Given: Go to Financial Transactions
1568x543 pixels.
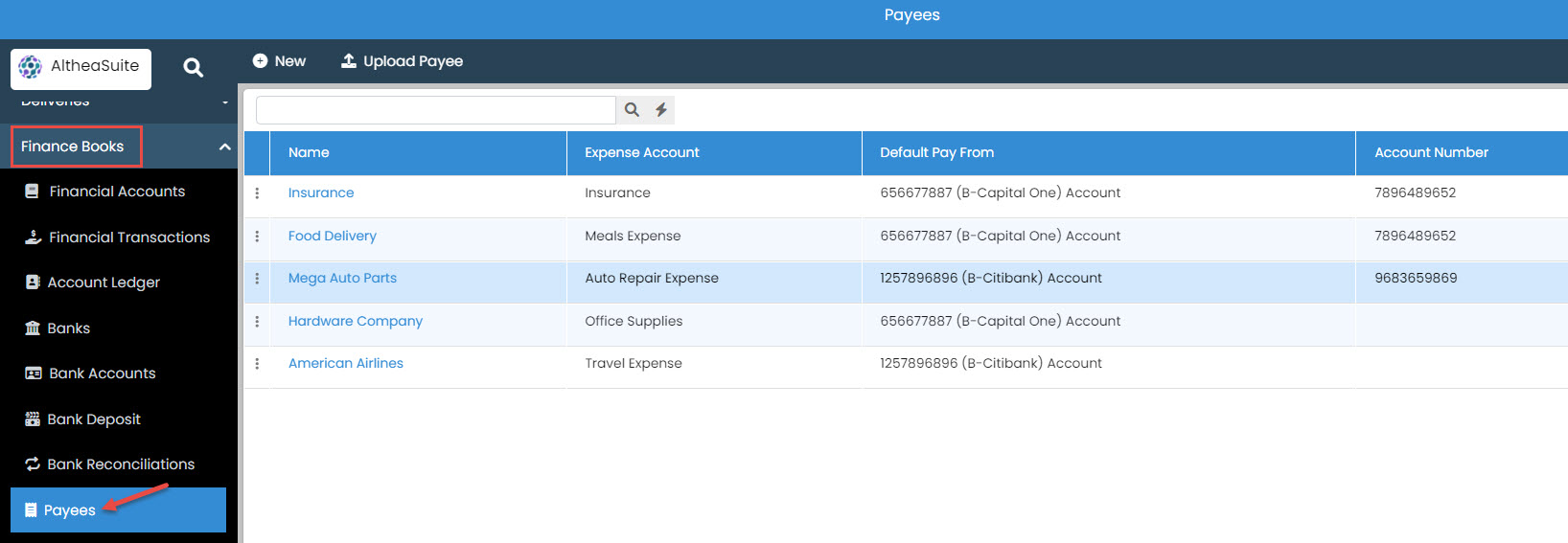Looking at the screenshot, I should [129, 238].
